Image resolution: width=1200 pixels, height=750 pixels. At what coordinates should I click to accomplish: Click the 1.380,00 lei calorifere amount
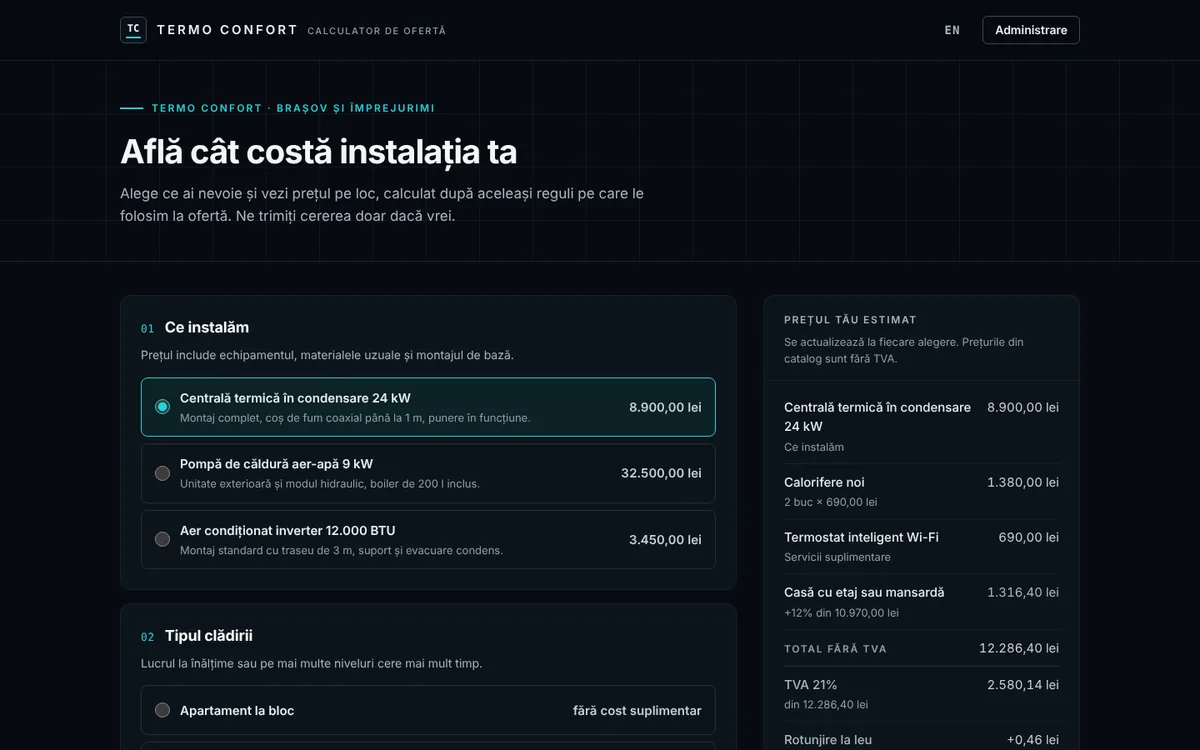click(x=1023, y=482)
